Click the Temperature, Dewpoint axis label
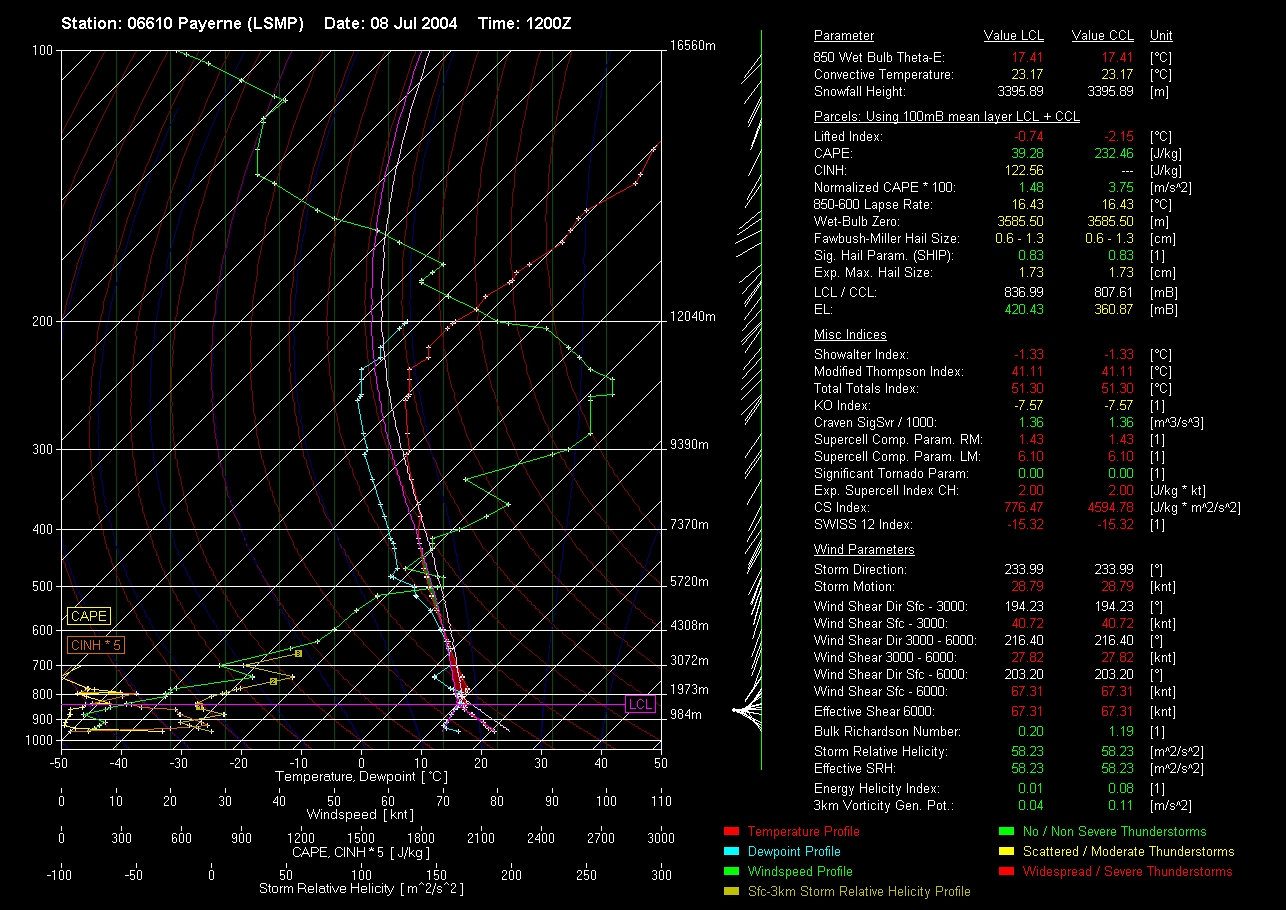Image resolution: width=1286 pixels, height=910 pixels. point(360,776)
